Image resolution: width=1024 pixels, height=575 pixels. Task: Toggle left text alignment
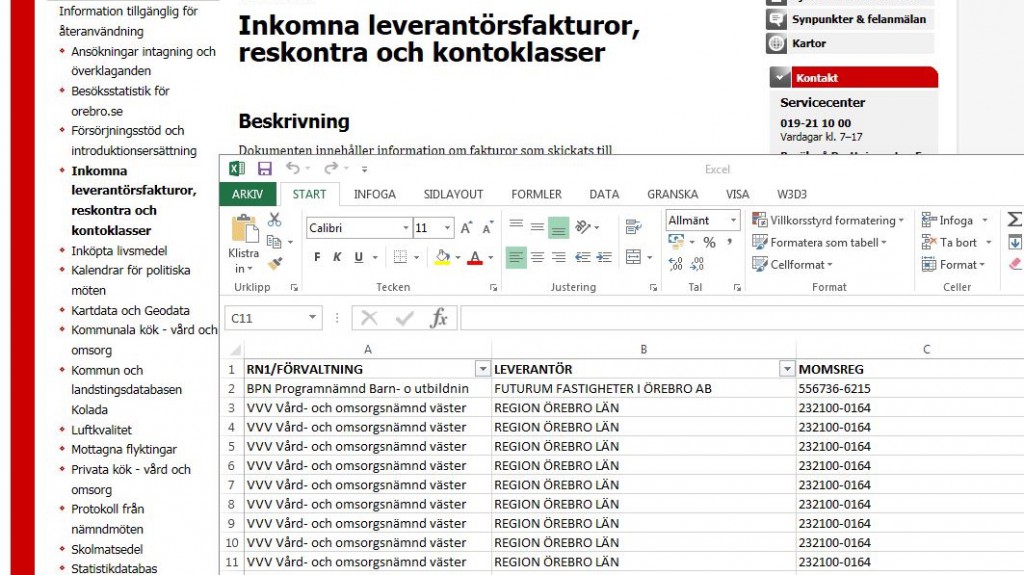click(516, 257)
